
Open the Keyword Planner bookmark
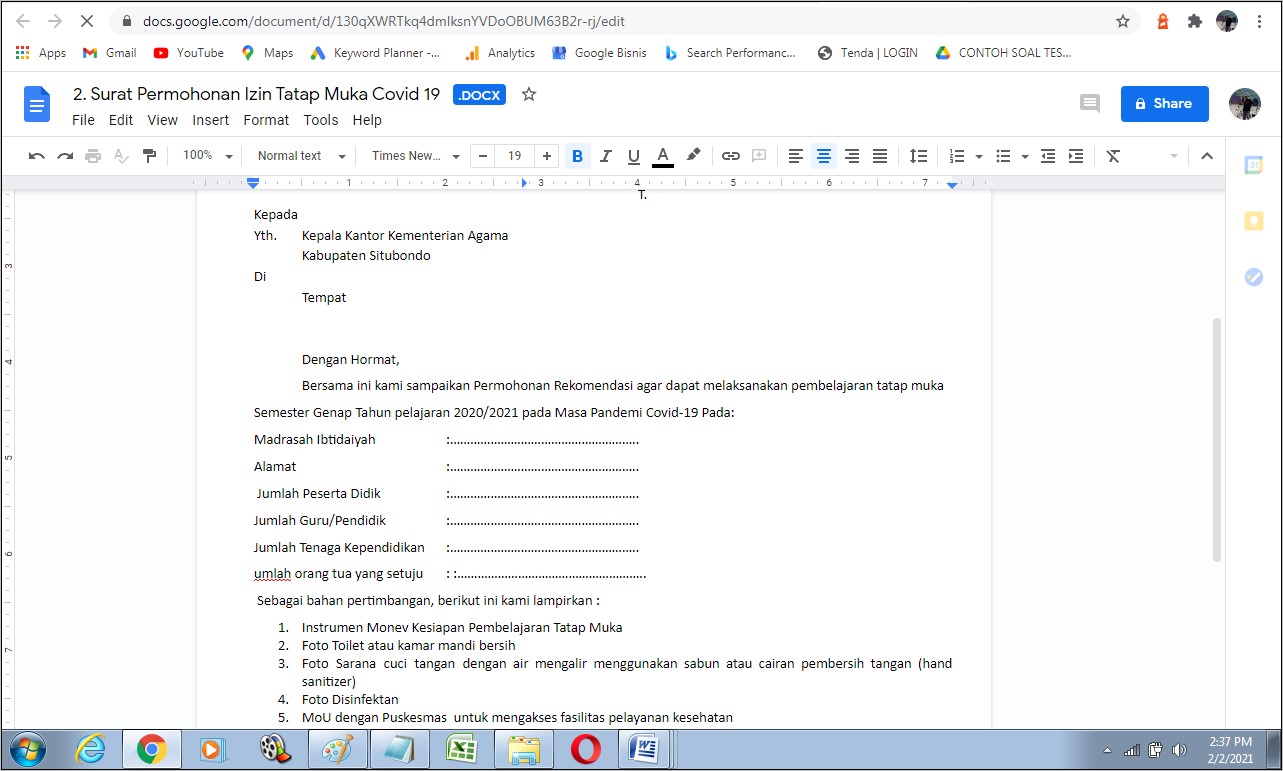click(375, 53)
